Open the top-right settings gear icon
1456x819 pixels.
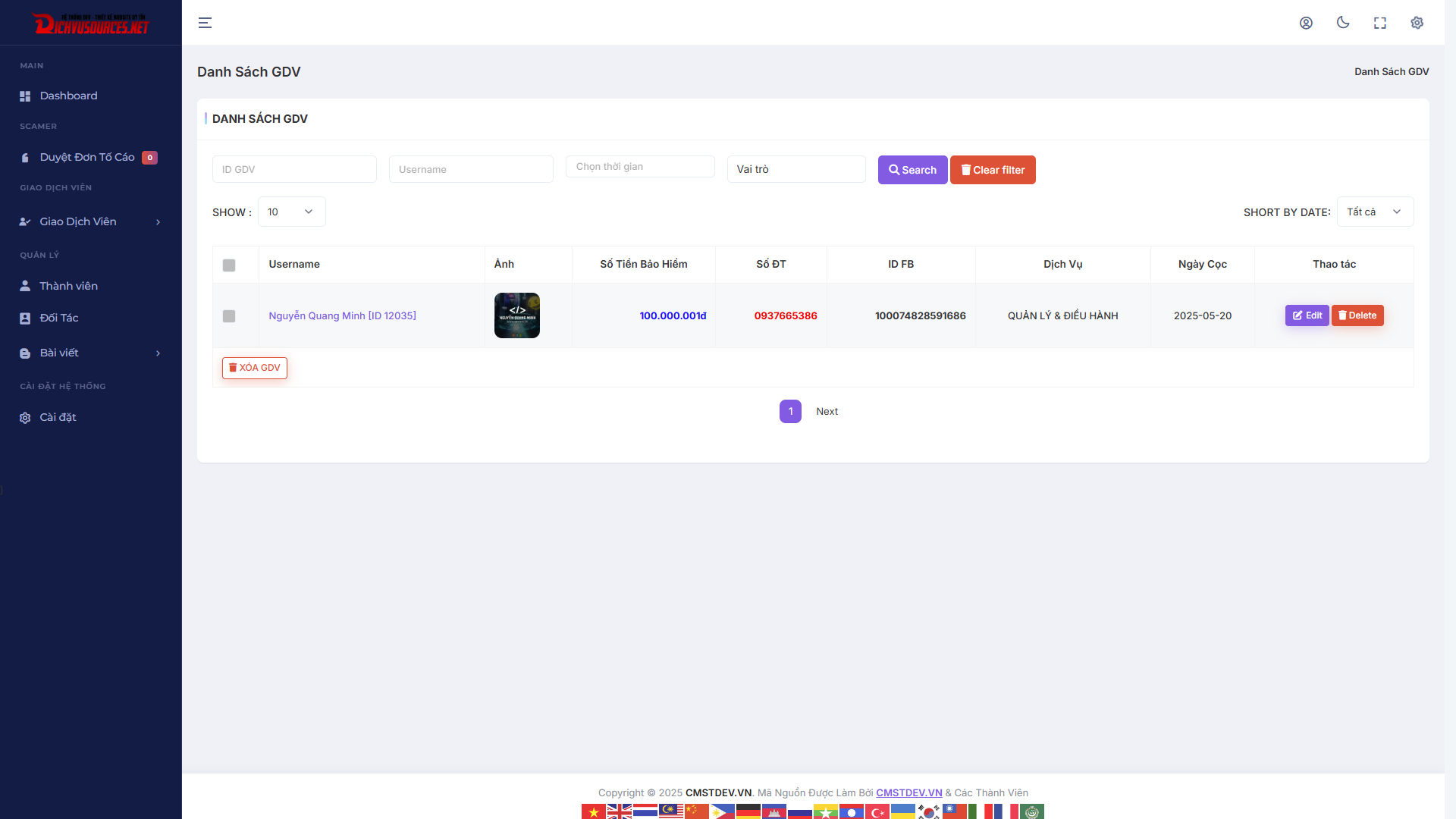coord(1417,23)
